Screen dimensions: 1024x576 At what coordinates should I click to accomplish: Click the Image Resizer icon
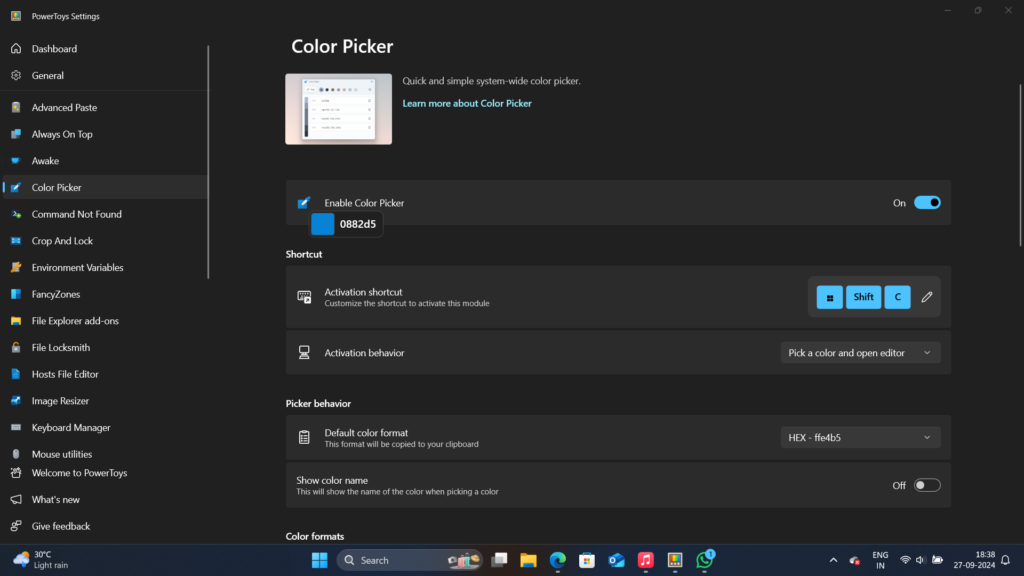click(16, 401)
